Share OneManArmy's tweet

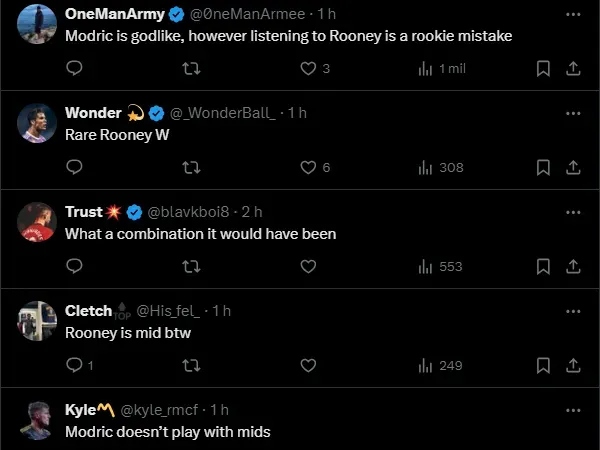click(x=573, y=69)
